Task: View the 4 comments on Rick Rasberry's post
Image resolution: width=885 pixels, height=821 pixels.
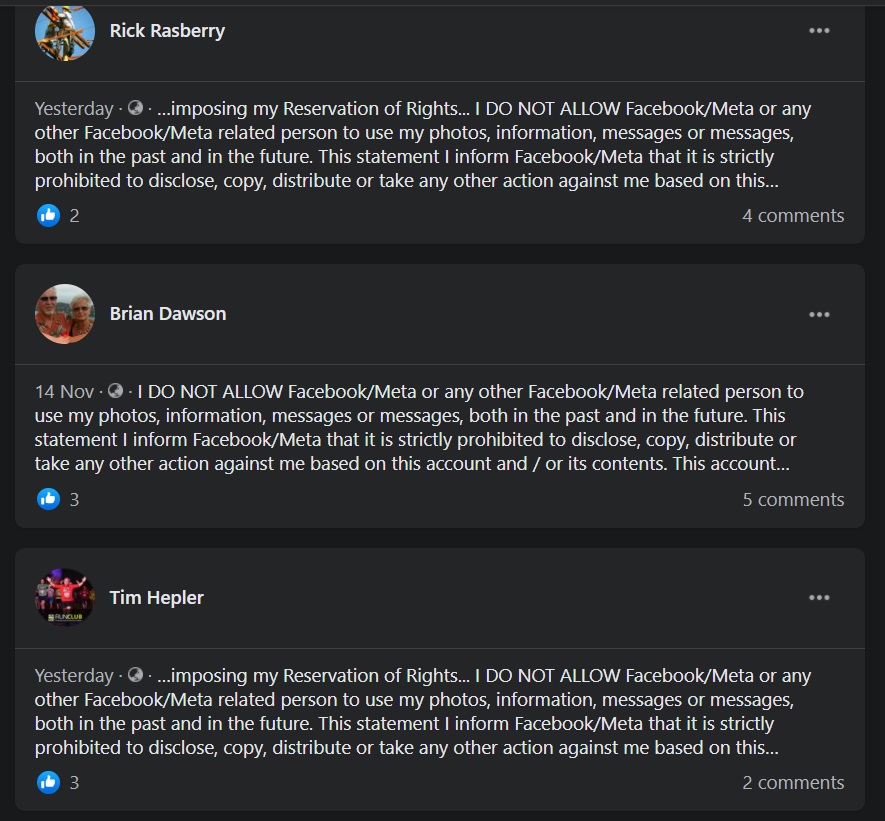Action: pos(793,215)
